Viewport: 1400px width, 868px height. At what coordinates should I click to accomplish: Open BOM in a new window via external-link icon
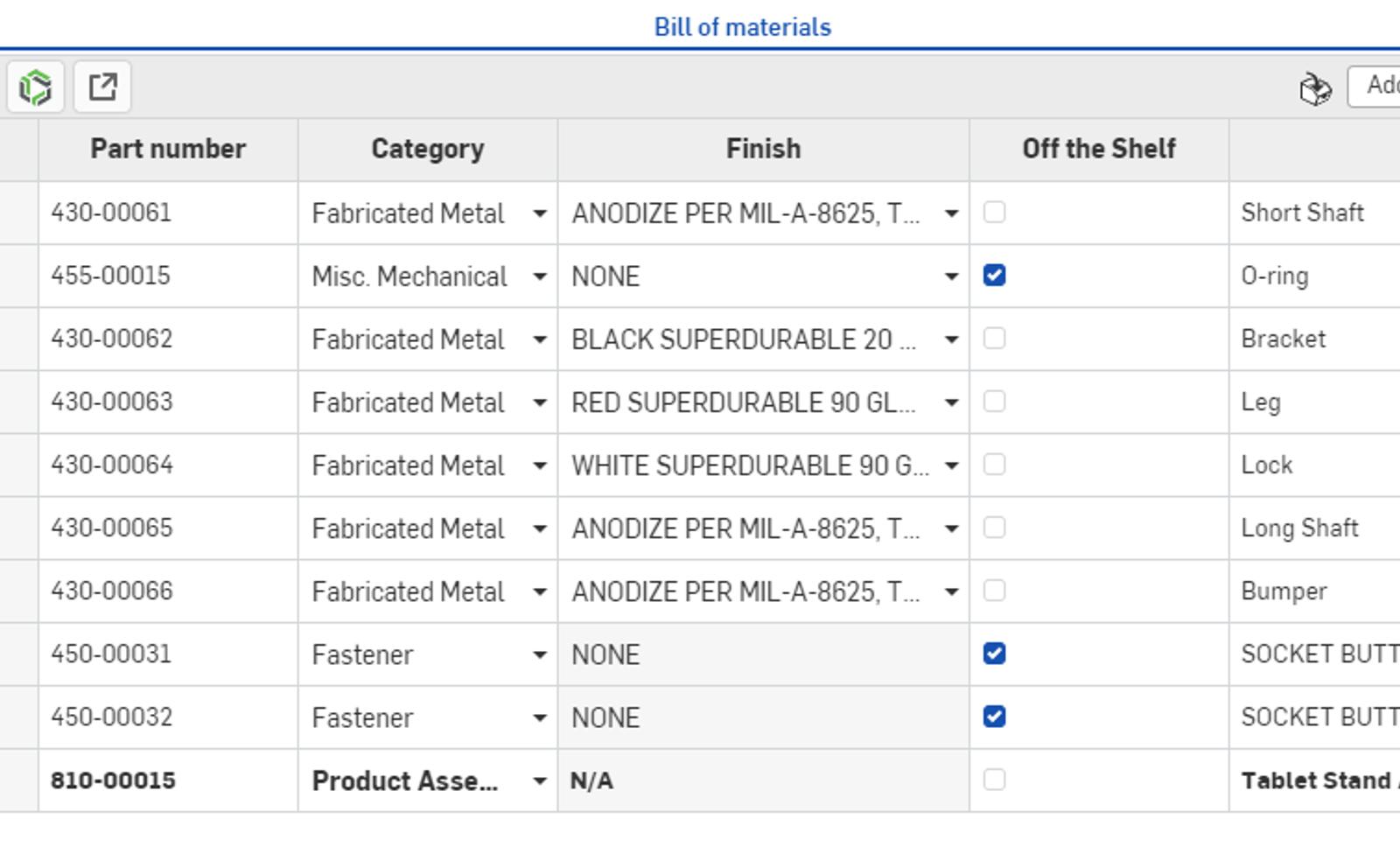(x=102, y=87)
